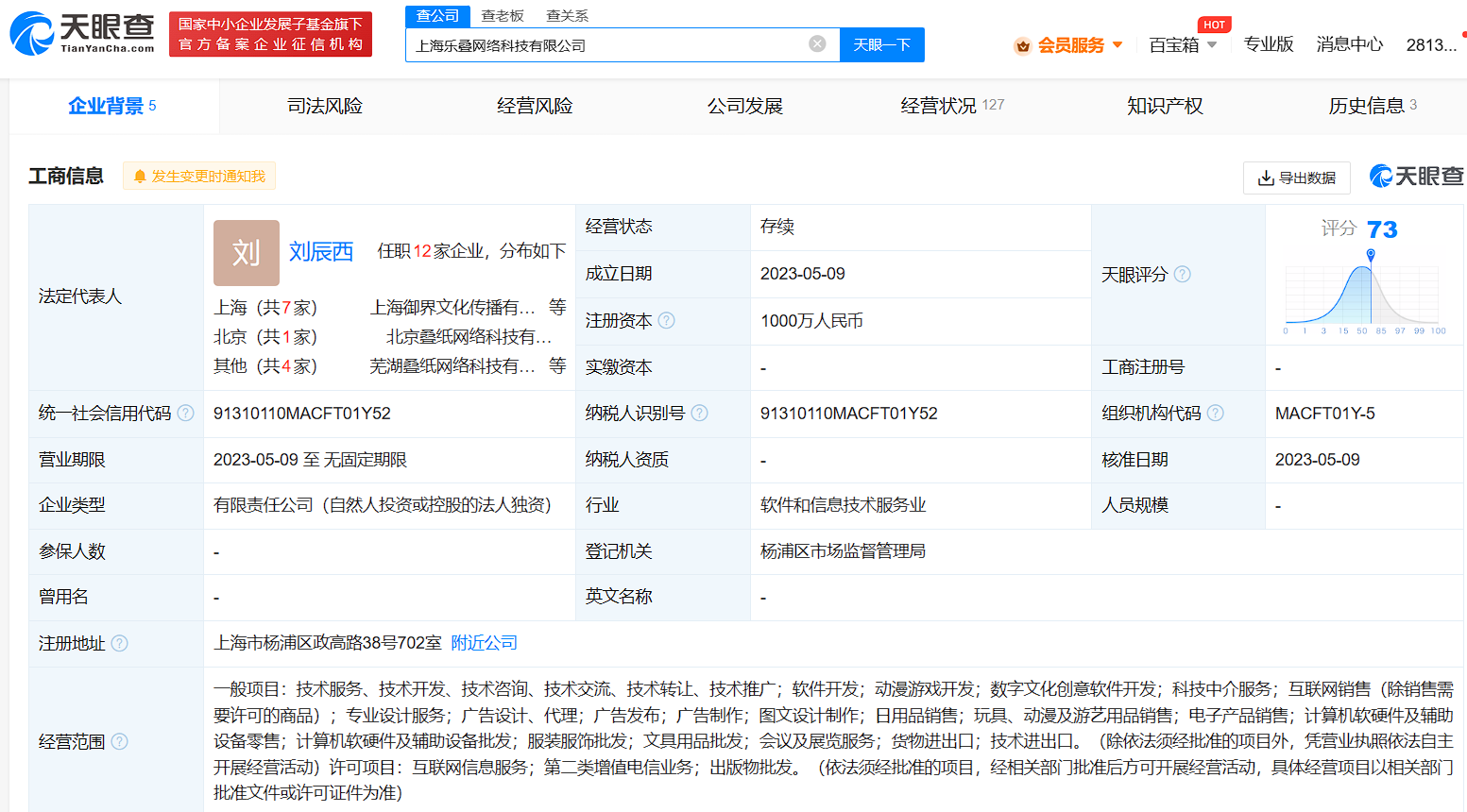Switch to the 查公司 search tab
Viewport: 1467px width, 812px height.
[x=437, y=16]
